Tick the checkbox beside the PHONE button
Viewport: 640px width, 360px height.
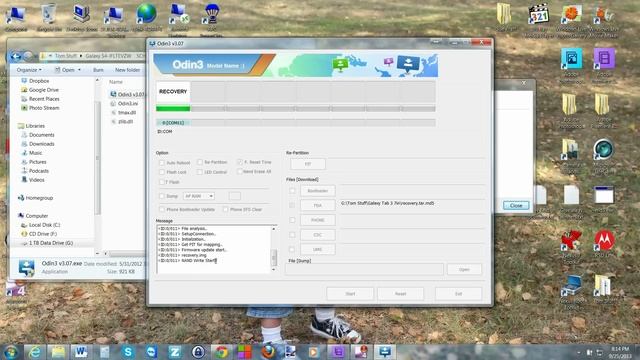coord(292,220)
